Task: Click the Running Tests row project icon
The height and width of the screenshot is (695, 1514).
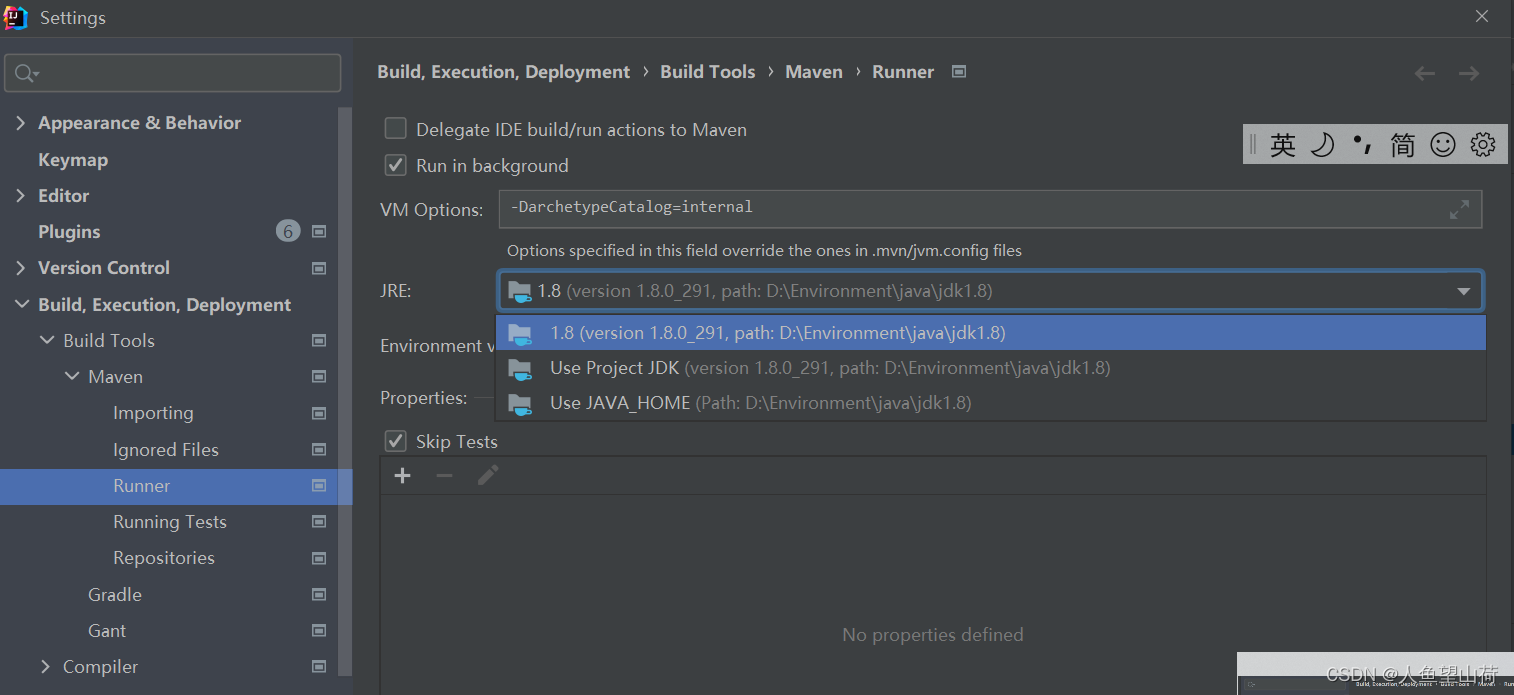Action: (x=319, y=522)
